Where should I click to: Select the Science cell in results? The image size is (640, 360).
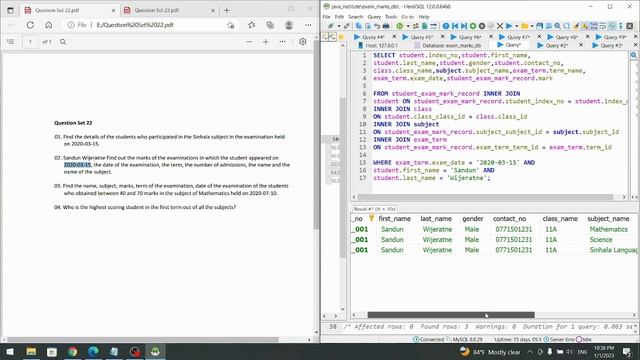click(601, 240)
